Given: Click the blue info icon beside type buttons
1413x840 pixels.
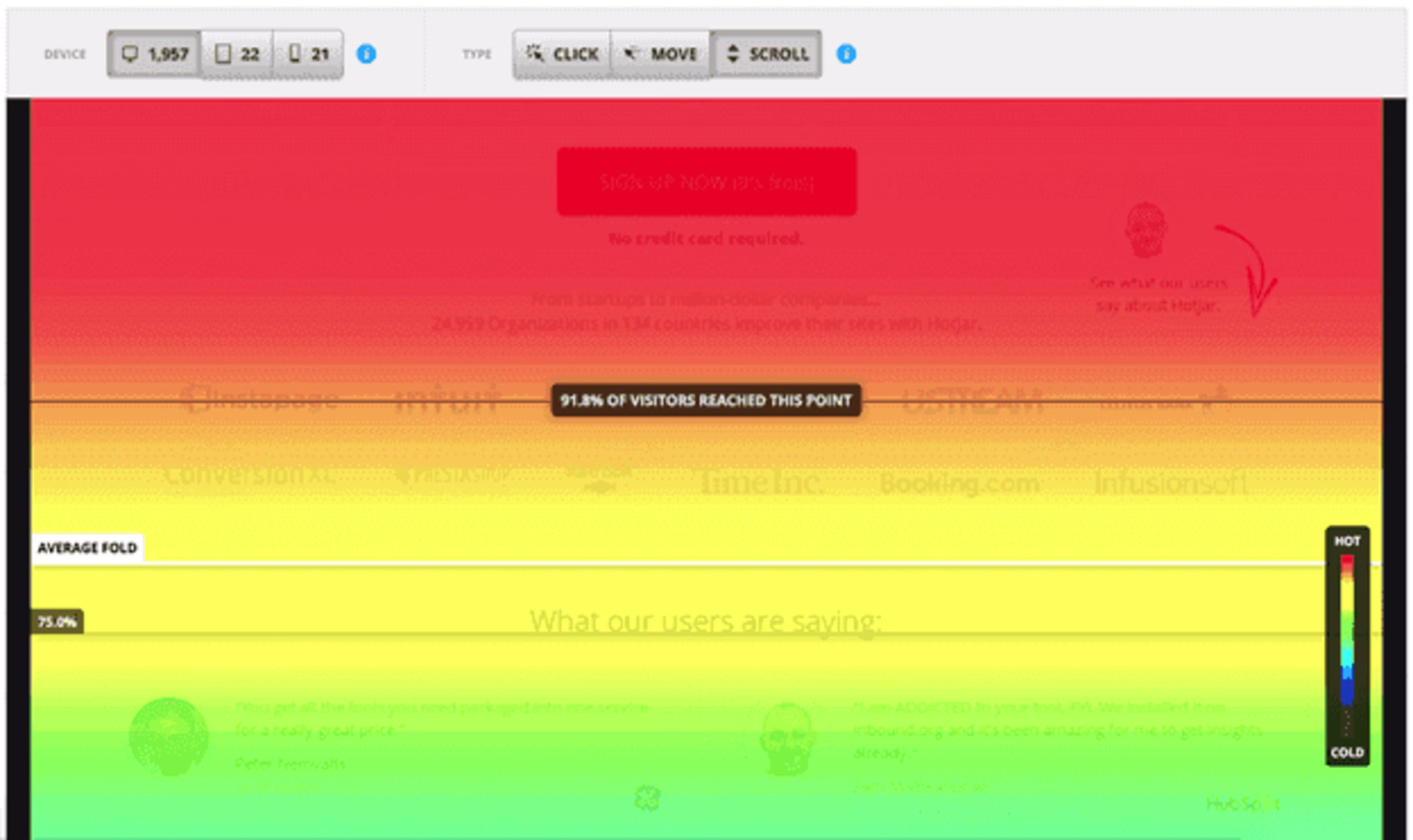Looking at the screenshot, I should (846, 54).
